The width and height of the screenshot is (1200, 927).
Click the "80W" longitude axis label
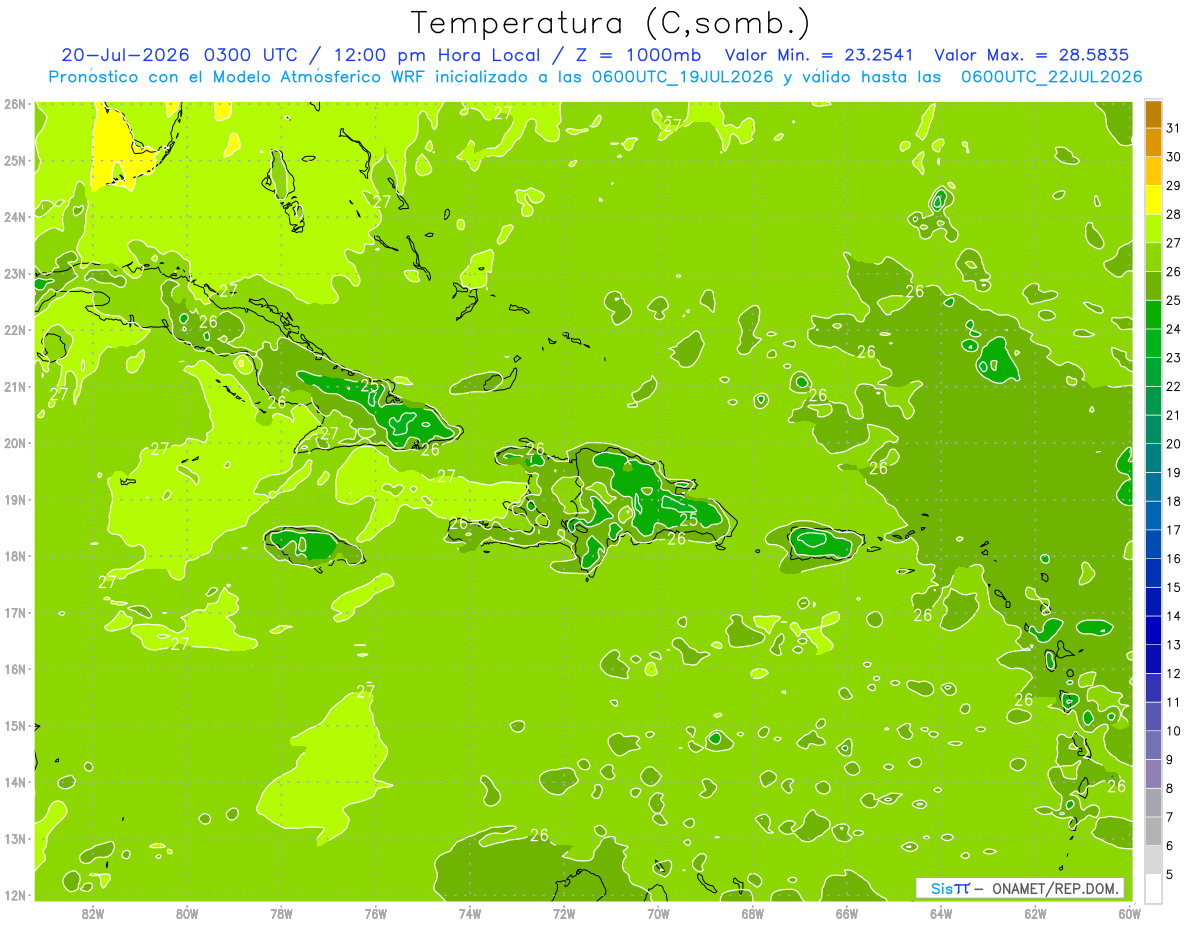coord(187,913)
